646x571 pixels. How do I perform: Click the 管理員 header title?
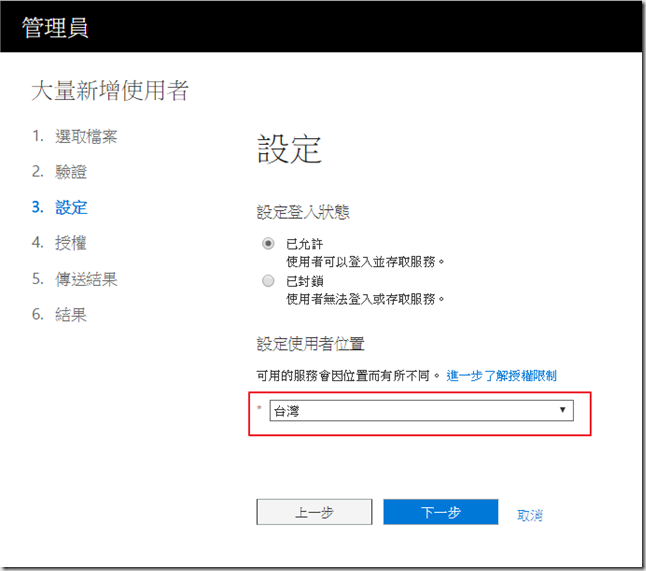point(56,28)
